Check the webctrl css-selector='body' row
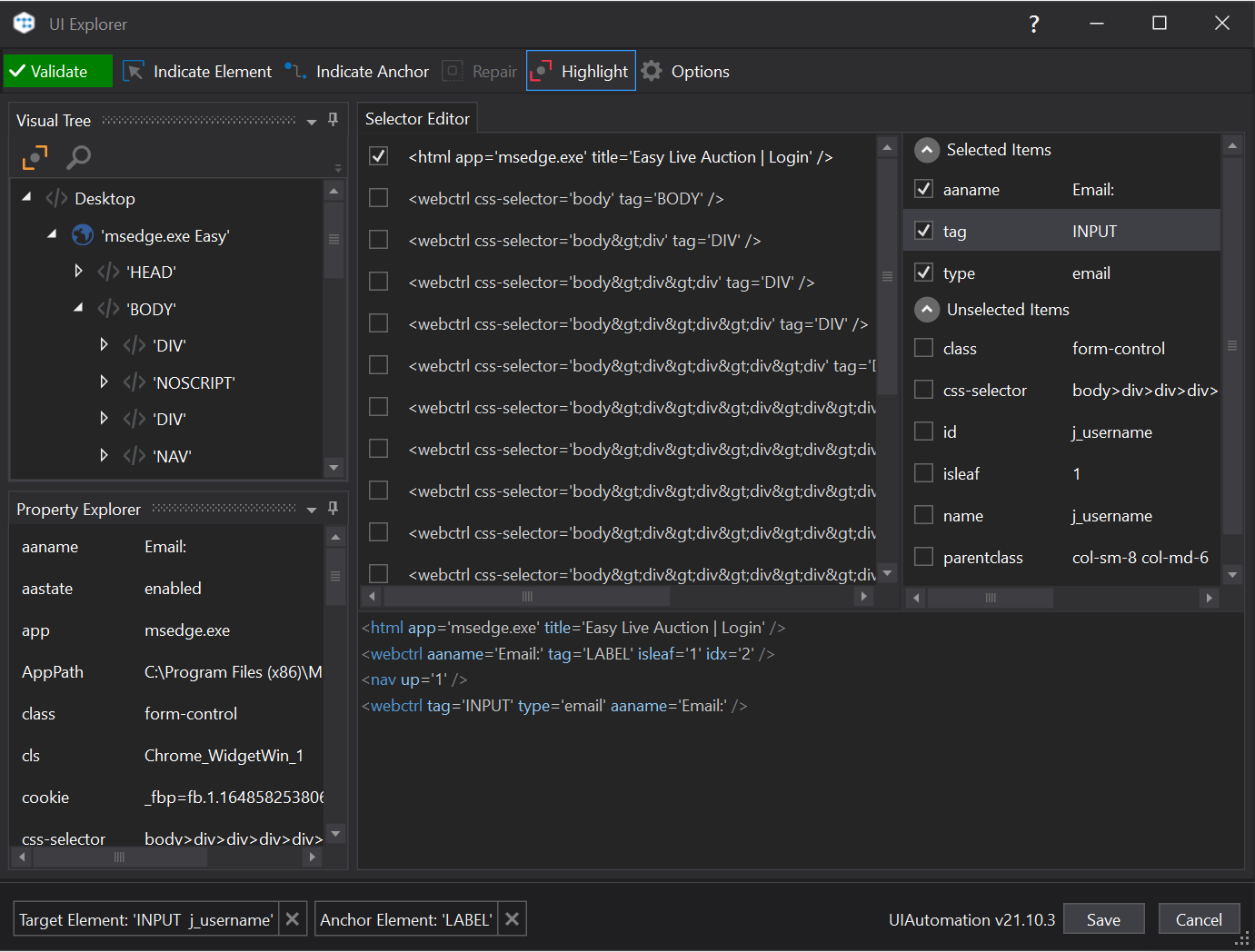This screenshot has width=1255, height=952. point(379,198)
